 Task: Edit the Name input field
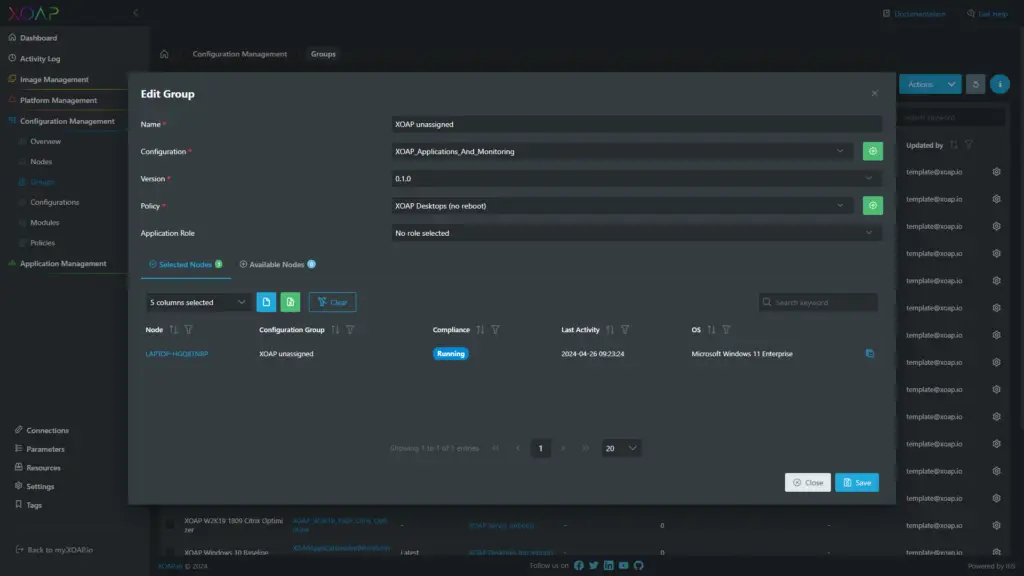click(637, 124)
